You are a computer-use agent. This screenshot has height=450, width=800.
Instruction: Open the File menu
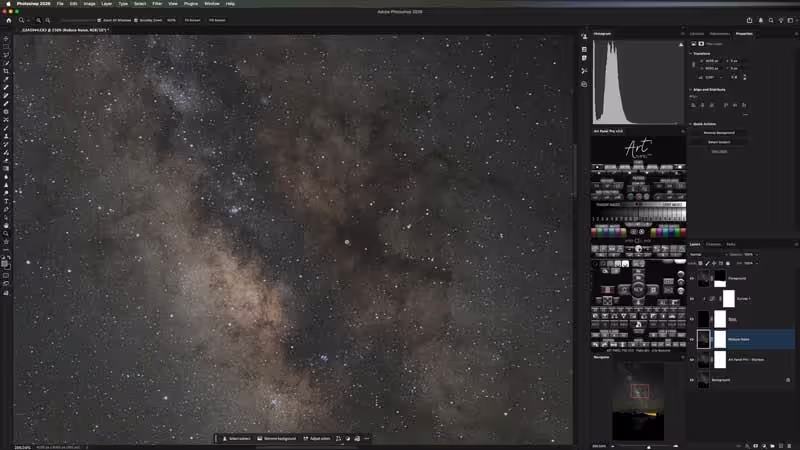[60, 4]
